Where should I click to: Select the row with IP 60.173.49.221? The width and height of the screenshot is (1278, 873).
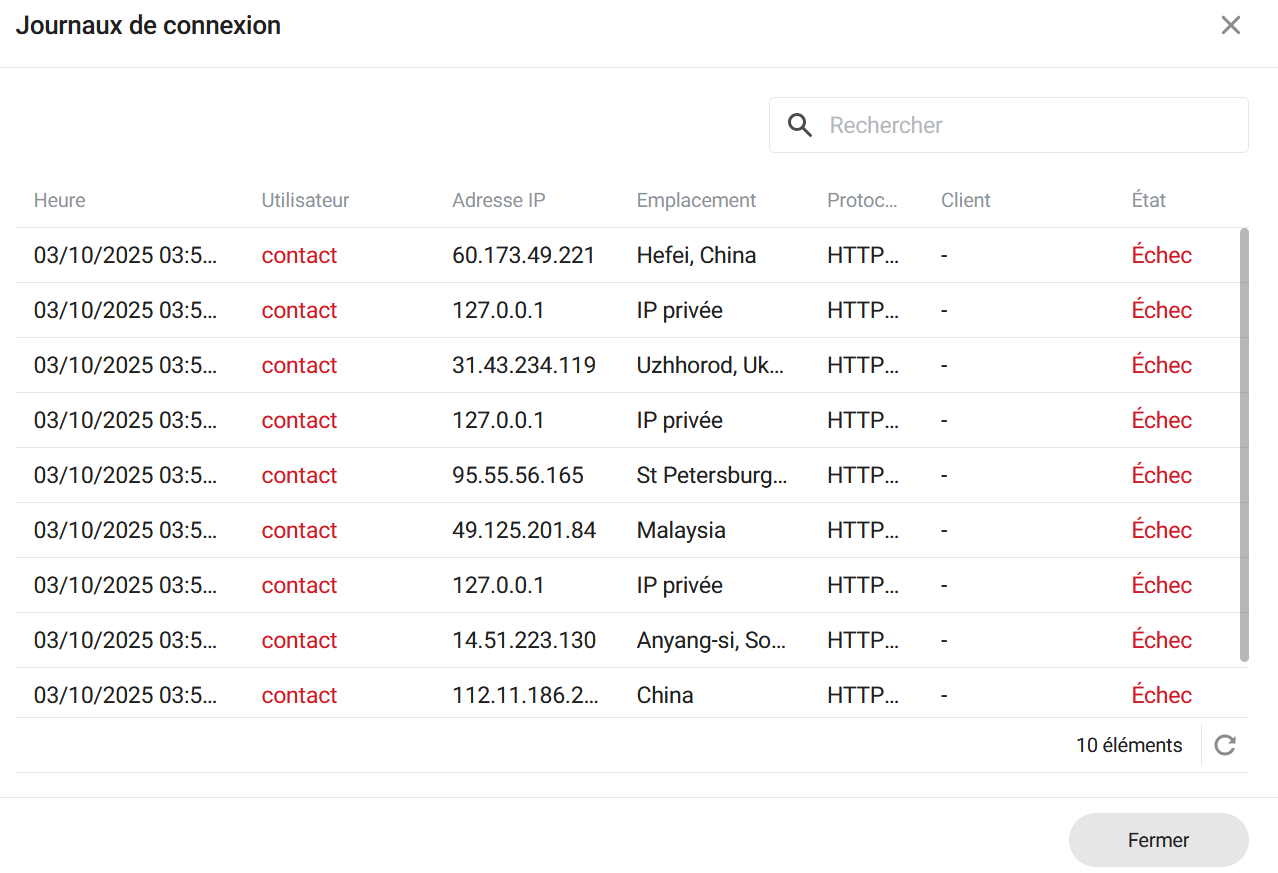523,255
